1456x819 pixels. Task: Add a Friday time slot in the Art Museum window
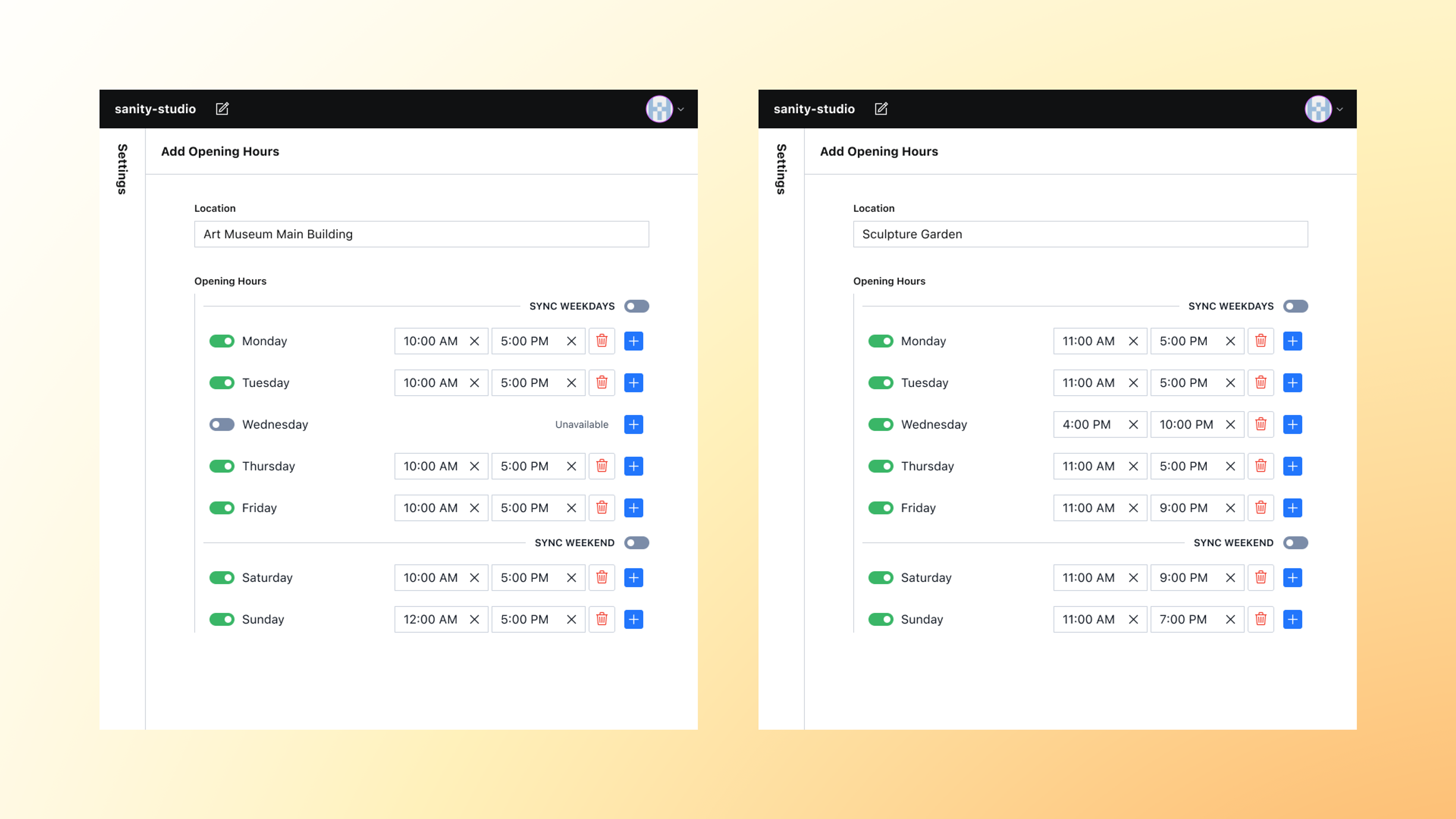click(634, 508)
